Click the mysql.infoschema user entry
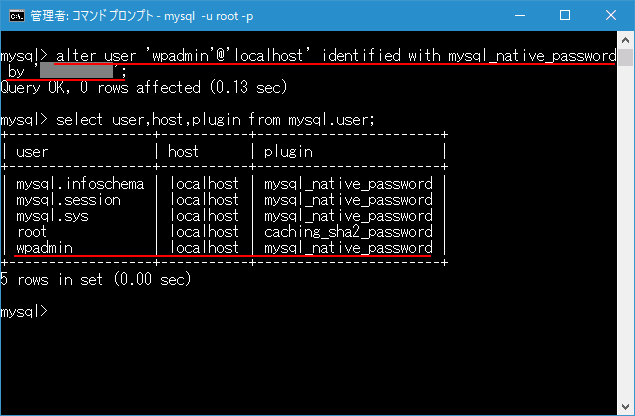The height and width of the screenshot is (416, 635). tap(80, 184)
